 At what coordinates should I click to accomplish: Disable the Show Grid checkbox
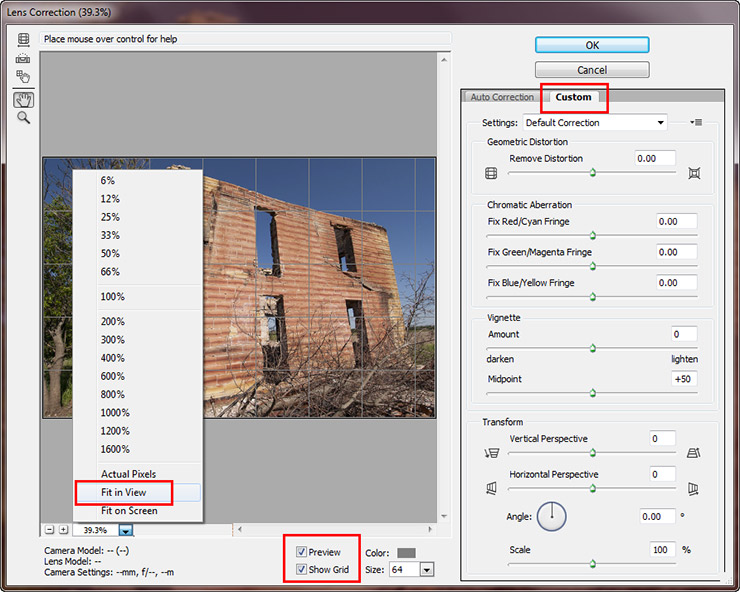pyautogui.click(x=301, y=569)
